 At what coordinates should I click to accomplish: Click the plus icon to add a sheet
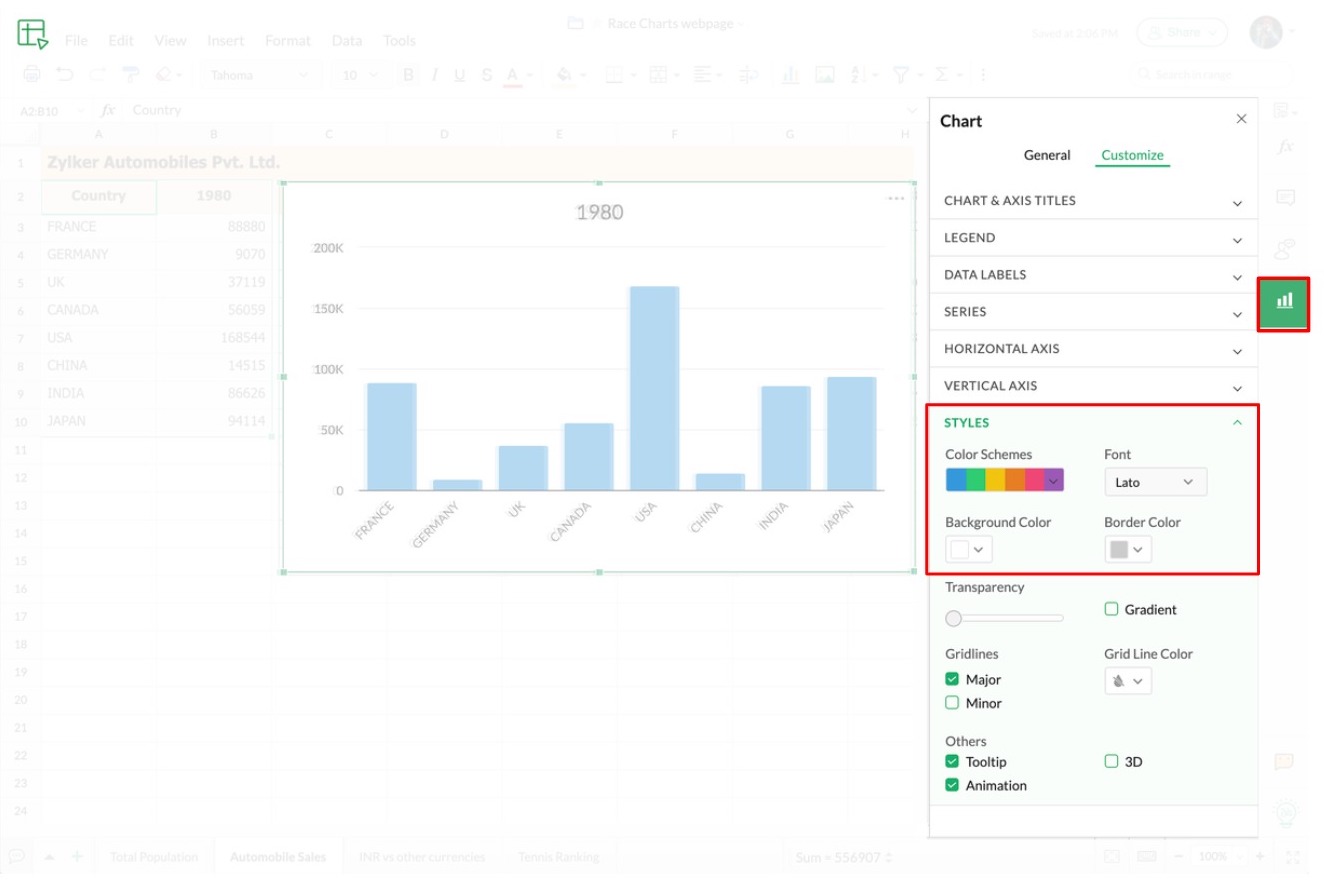(78, 856)
